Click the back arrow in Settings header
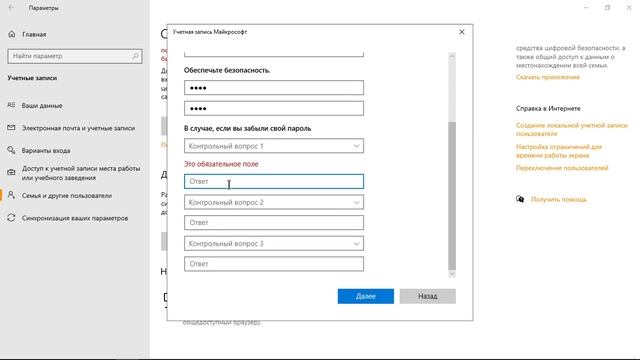This screenshot has height=360, width=640. click(11, 8)
